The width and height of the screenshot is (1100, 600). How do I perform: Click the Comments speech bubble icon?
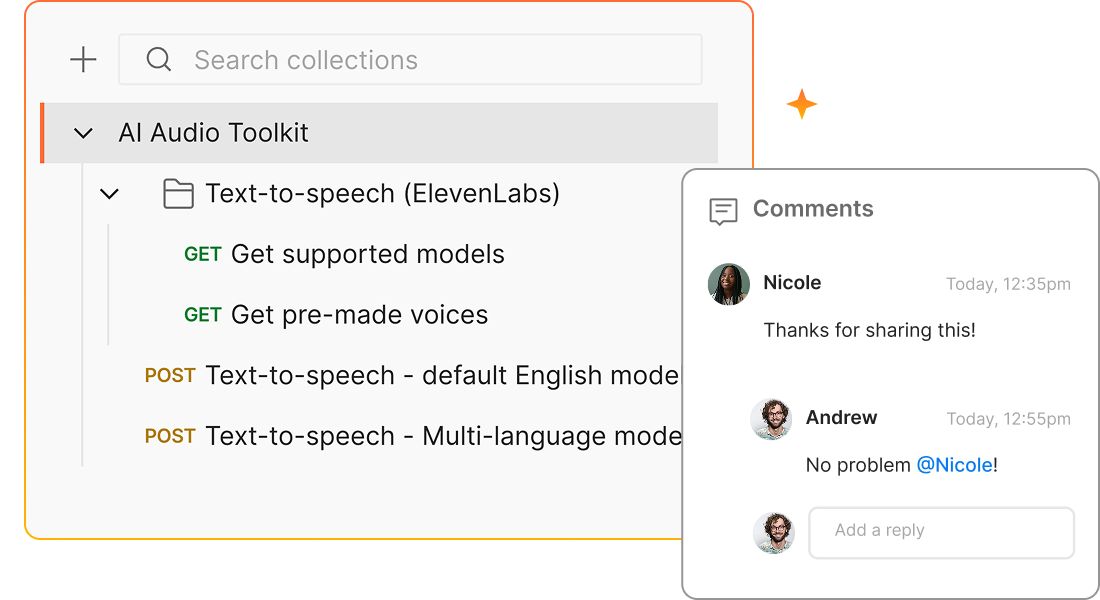723,210
